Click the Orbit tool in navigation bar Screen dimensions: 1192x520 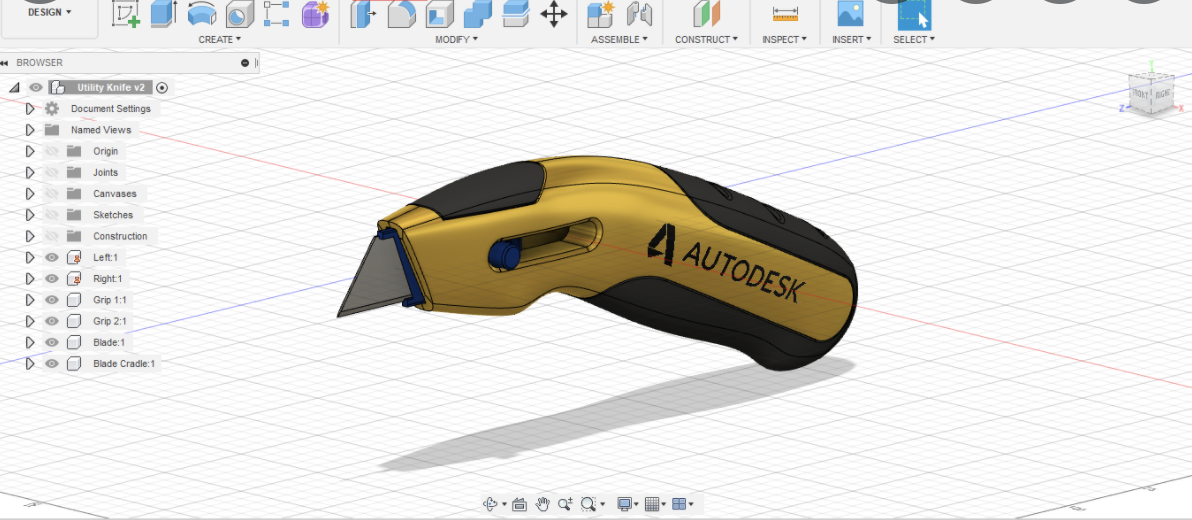[490, 504]
